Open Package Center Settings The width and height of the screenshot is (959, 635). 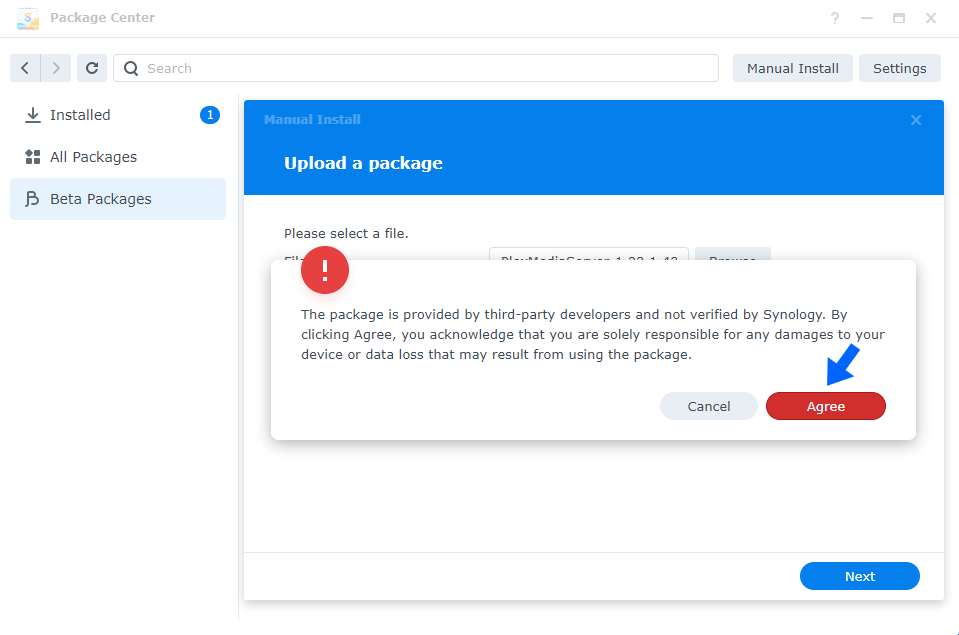click(900, 68)
